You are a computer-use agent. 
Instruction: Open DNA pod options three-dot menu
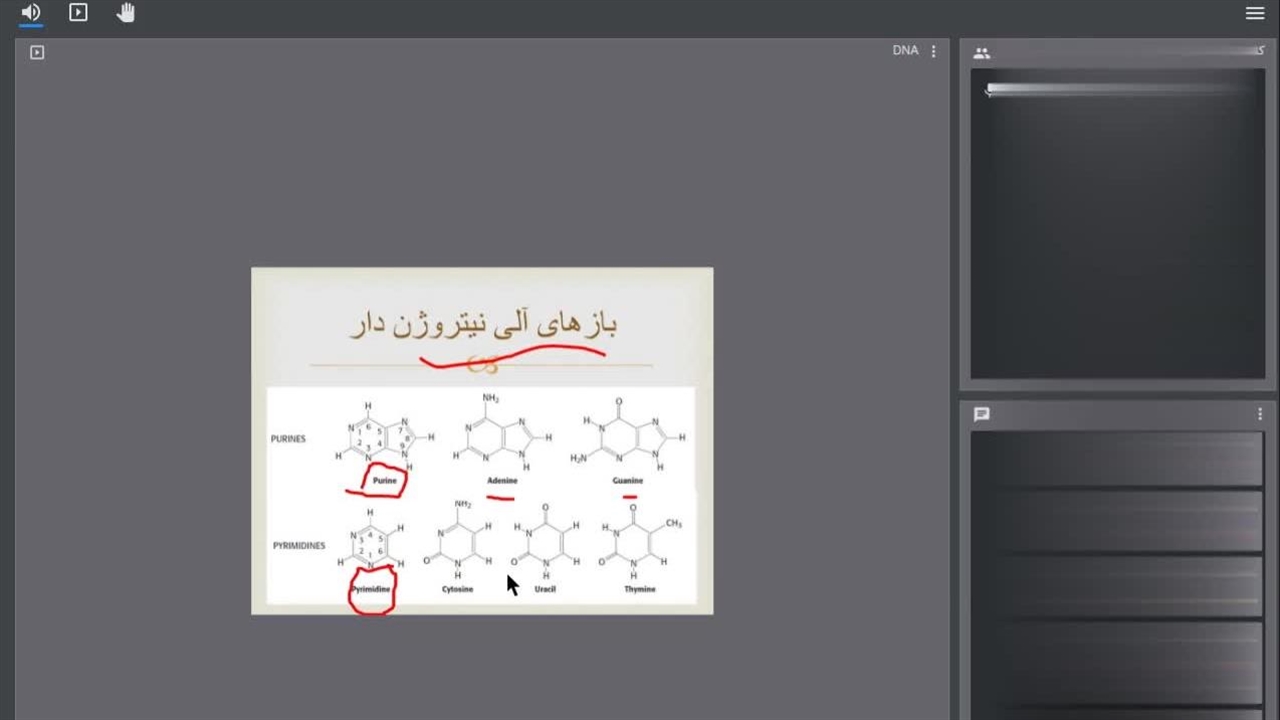[934, 51]
